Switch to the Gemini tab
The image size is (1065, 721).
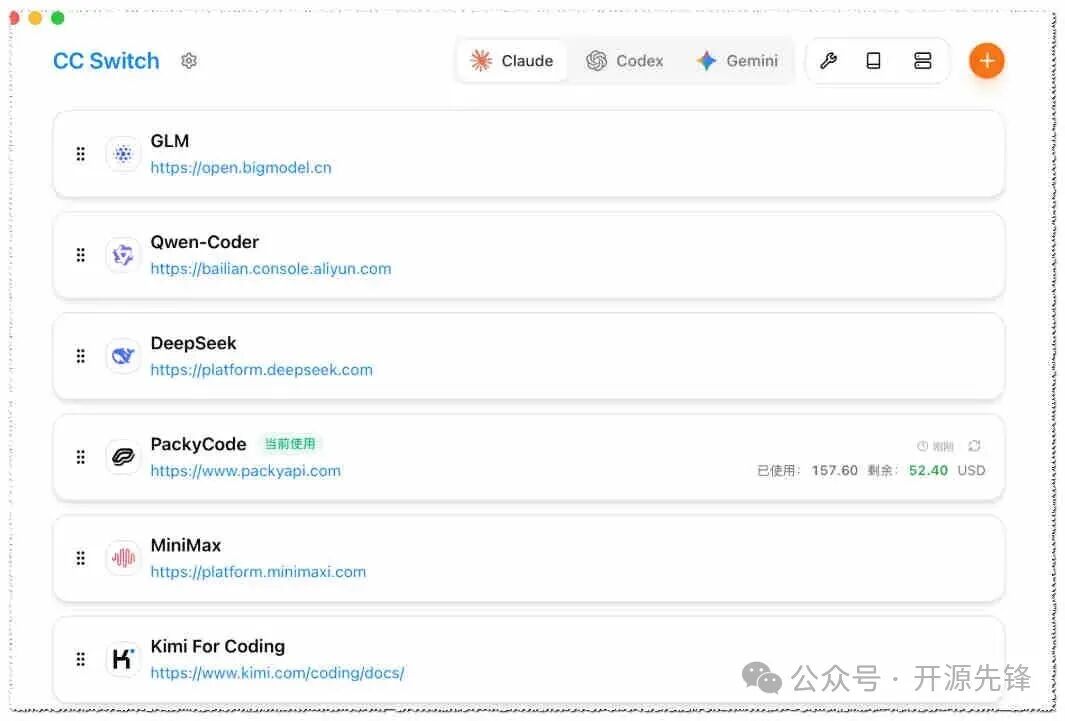tap(738, 61)
